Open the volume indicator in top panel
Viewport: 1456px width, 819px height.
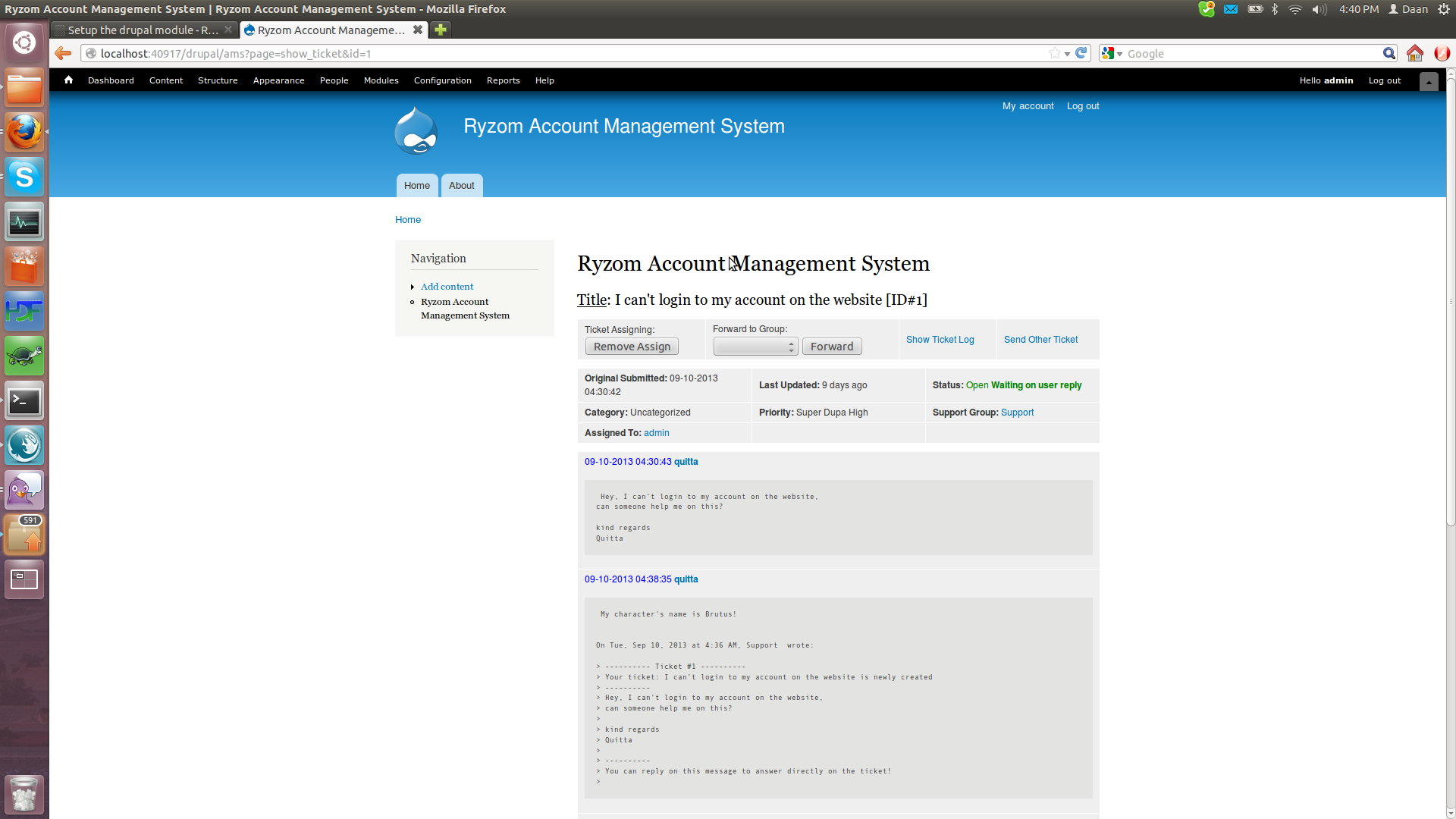1319,9
